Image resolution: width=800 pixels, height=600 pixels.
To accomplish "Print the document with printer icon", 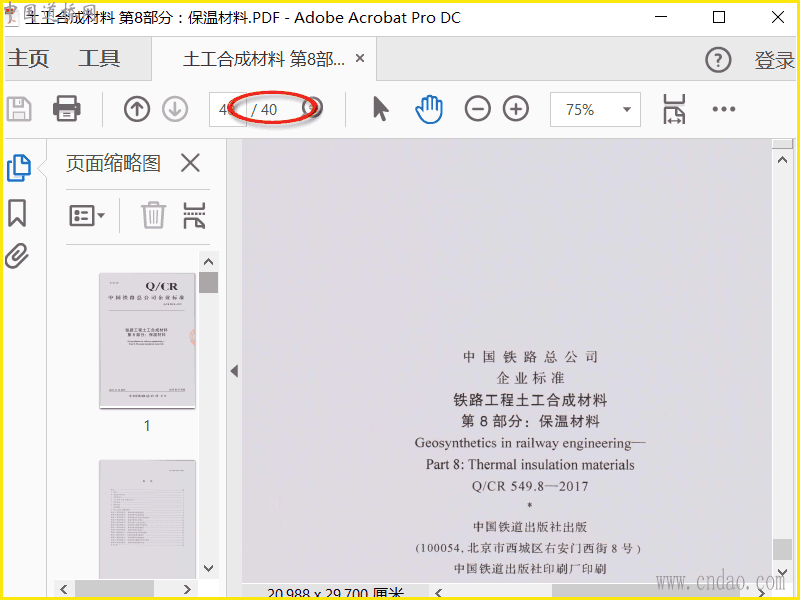I will (67, 109).
